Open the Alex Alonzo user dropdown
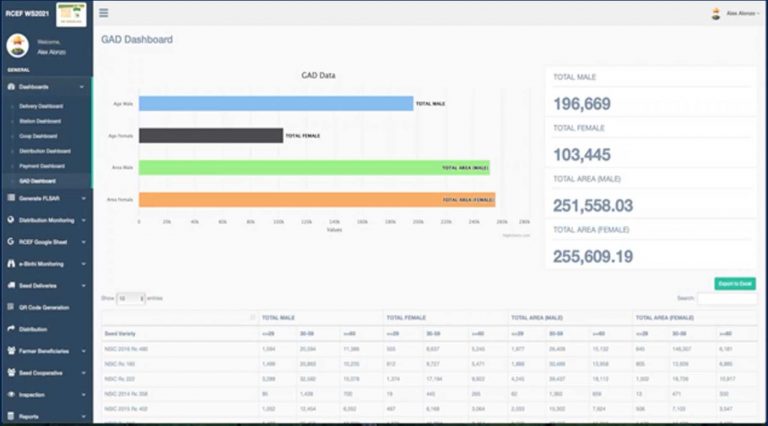This screenshot has width=768, height=426. click(741, 14)
